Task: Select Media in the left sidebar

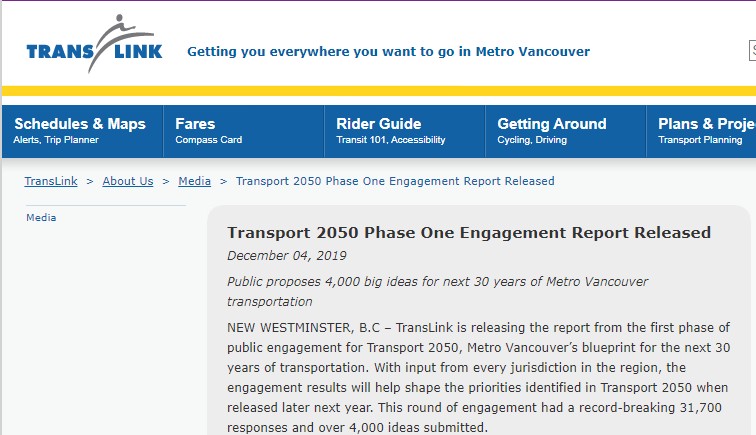Action: pyautogui.click(x=41, y=218)
